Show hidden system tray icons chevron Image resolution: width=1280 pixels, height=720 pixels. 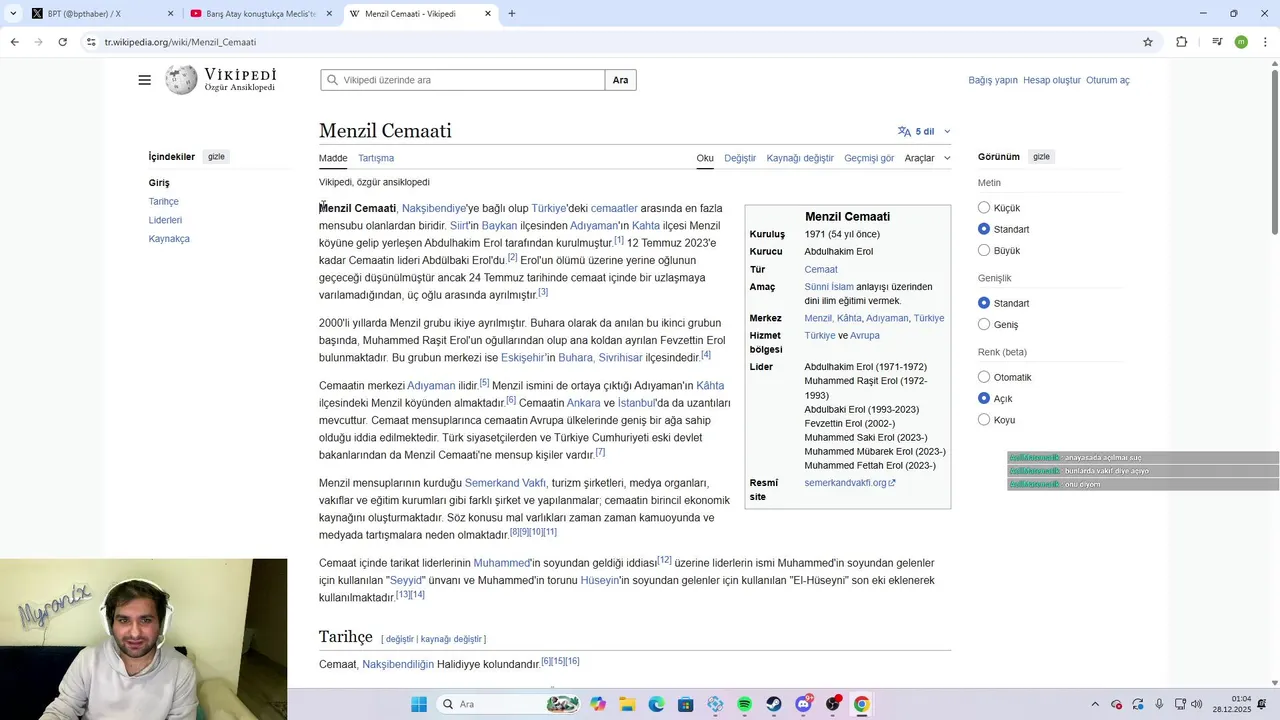pyautogui.click(x=1095, y=704)
